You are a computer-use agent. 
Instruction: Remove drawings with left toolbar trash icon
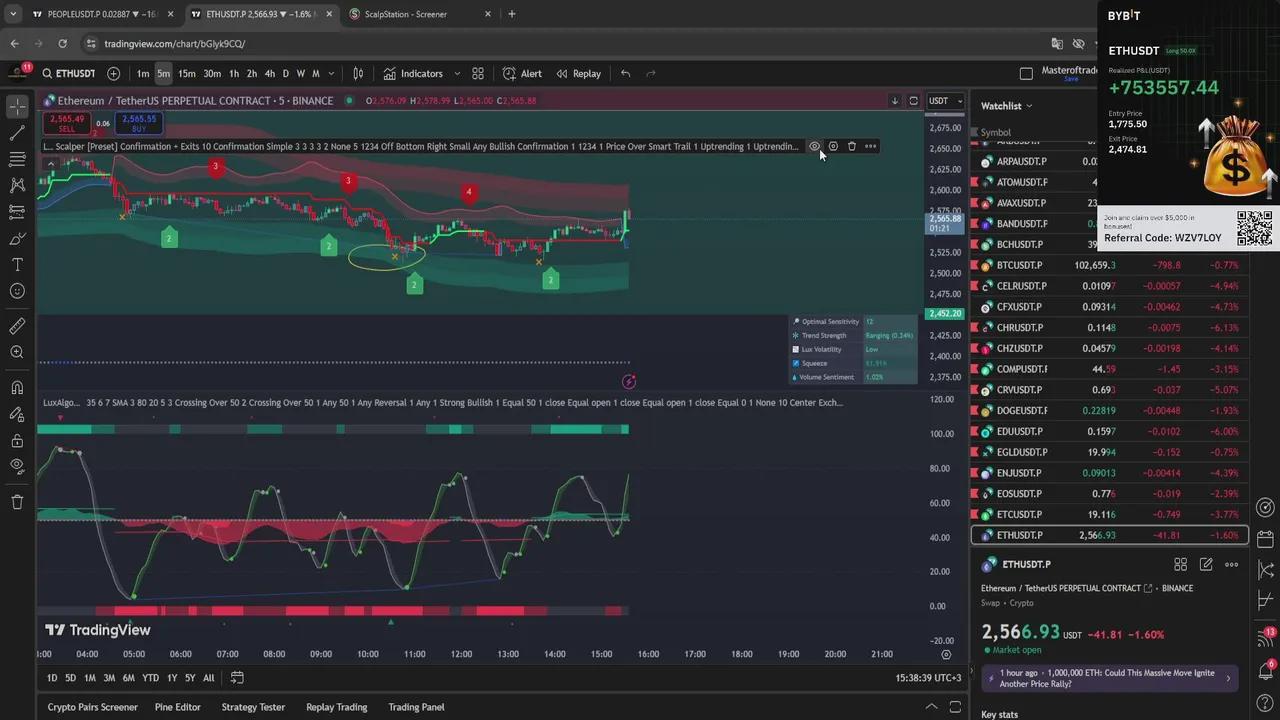pyautogui.click(x=17, y=502)
